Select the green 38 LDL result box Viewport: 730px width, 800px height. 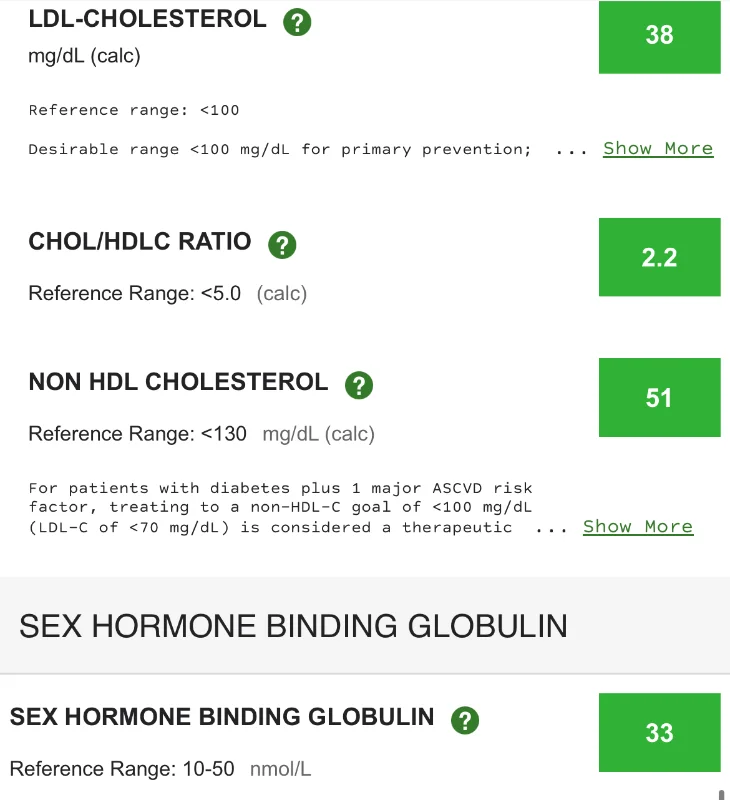(660, 37)
